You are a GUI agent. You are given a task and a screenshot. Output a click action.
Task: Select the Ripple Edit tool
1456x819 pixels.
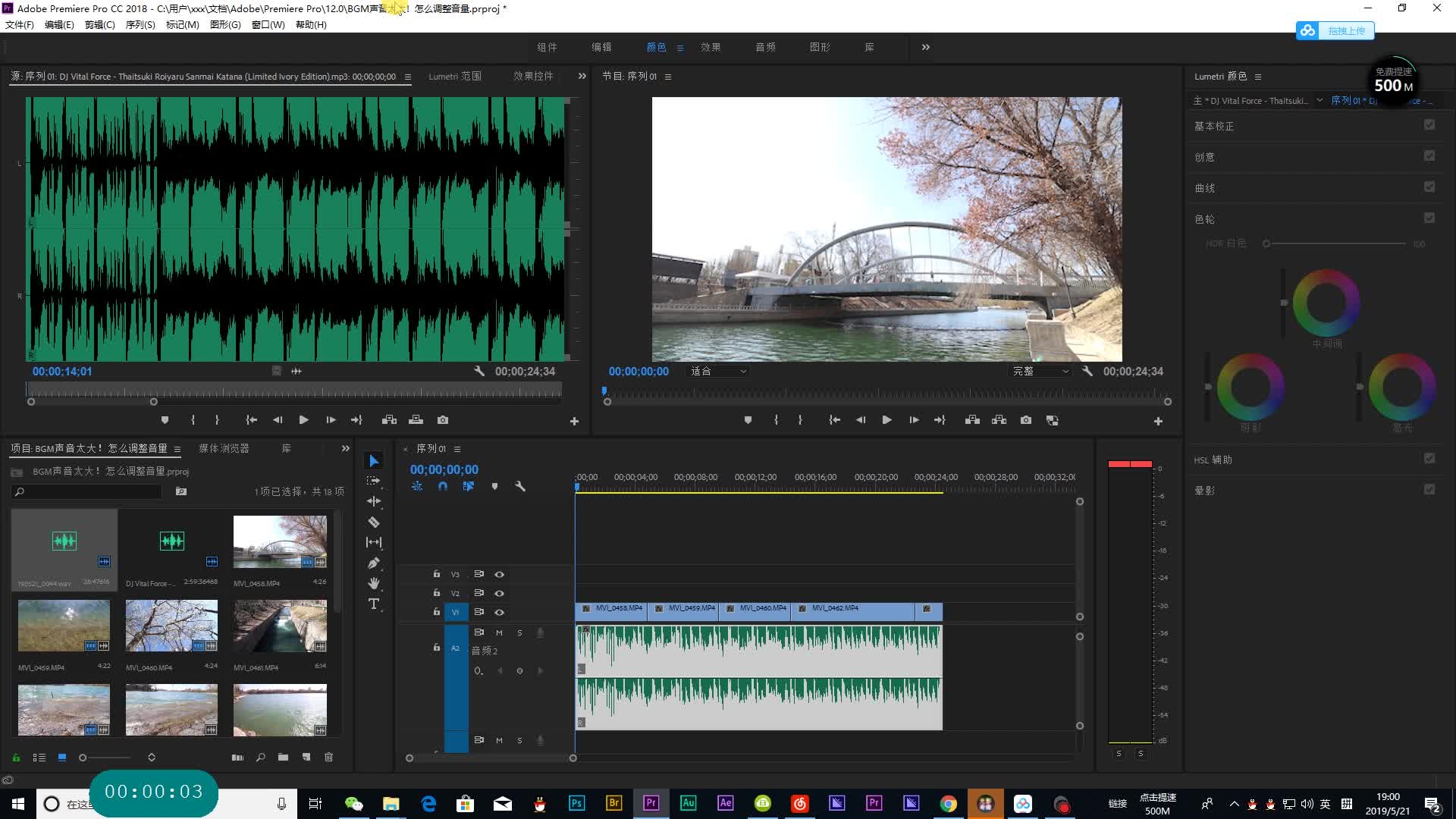374,501
